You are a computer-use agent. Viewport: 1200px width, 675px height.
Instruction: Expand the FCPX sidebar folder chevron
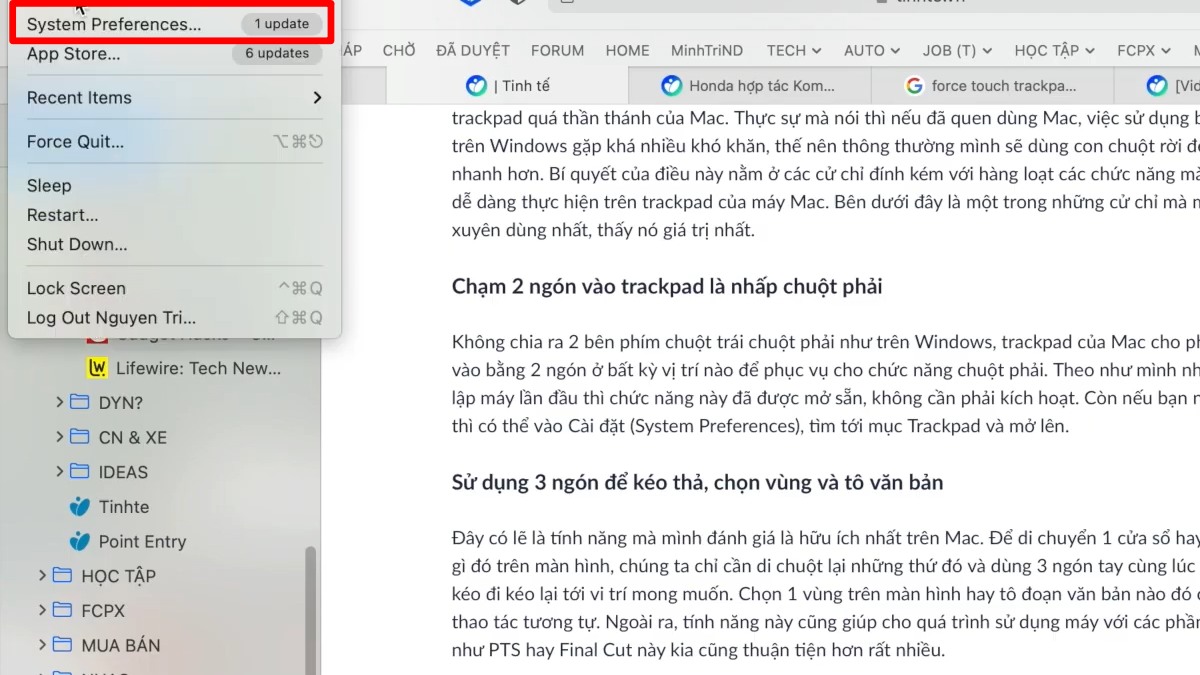point(42,610)
